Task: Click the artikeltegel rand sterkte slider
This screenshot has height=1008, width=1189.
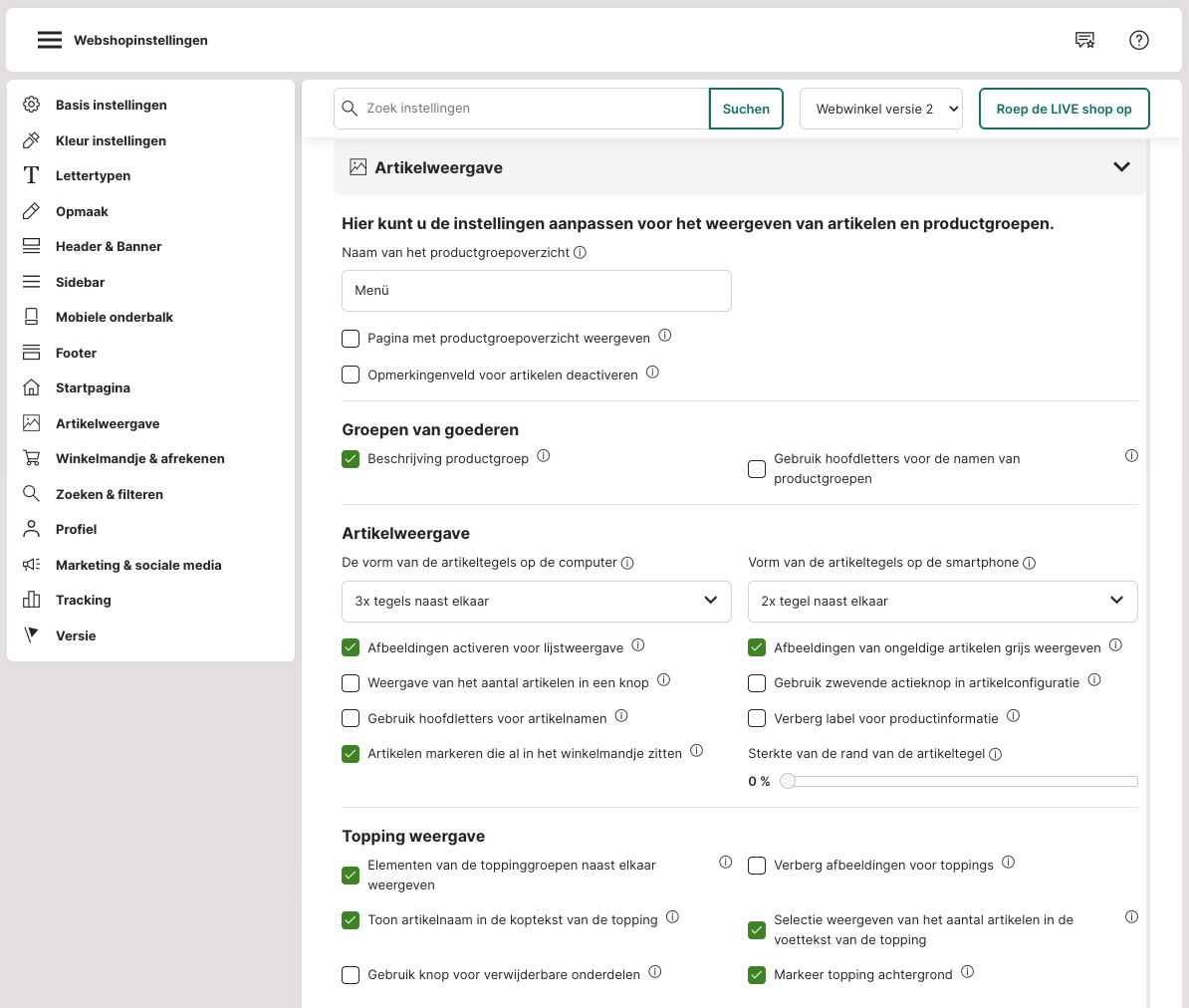Action: [x=961, y=782]
